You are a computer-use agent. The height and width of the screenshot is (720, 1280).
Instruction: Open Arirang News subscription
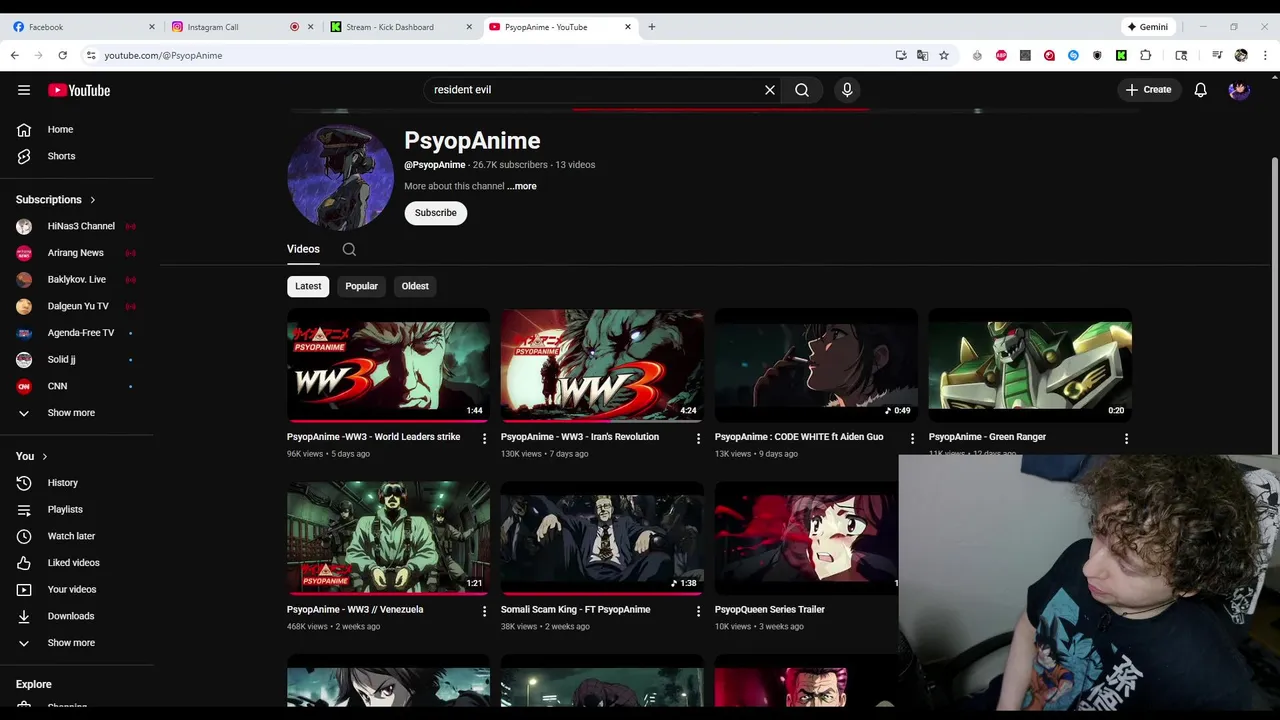click(77, 253)
